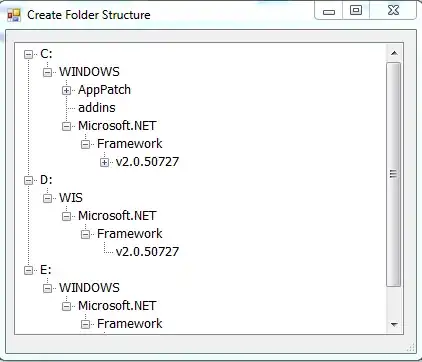Expand the AppPatch folder
Image resolution: width=422 pixels, height=362 pixels.
[x=67, y=90]
